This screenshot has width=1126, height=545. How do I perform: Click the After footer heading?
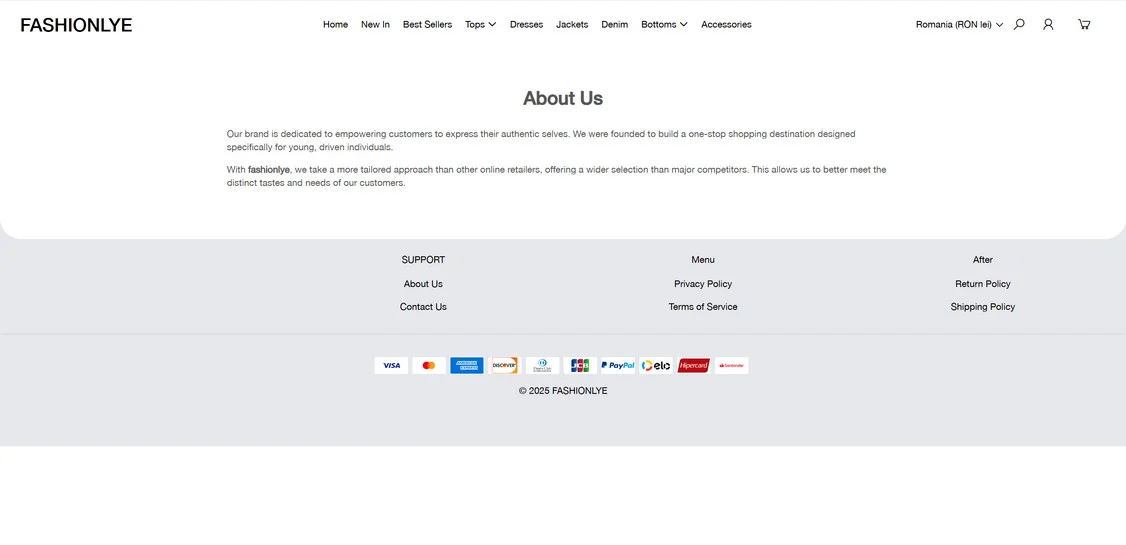coord(982,260)
